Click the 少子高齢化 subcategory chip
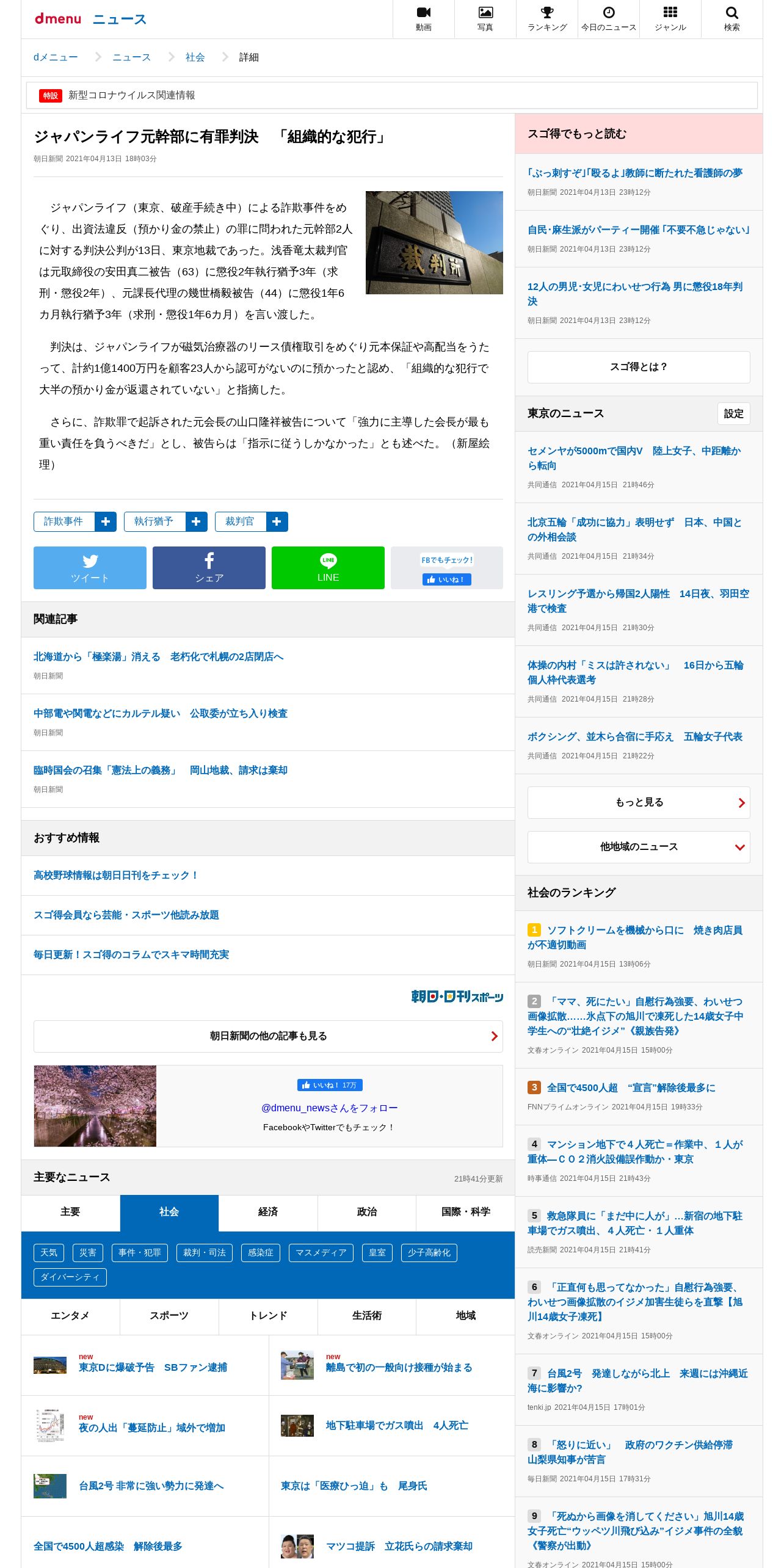The height and width of the screenshot is (1568, 784). pyautogui.click(x=429, y=1253)
